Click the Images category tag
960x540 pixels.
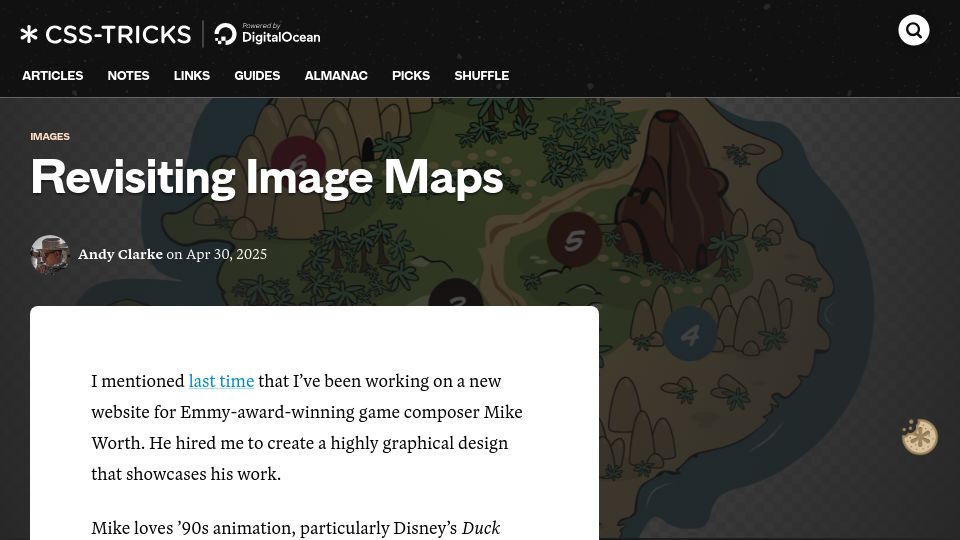(50, 137)
